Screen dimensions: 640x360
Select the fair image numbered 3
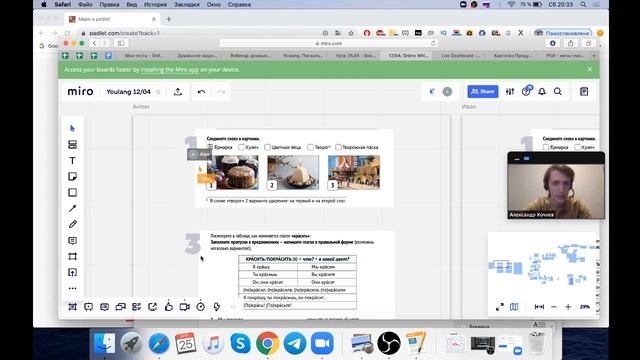(x=353, y=172)
